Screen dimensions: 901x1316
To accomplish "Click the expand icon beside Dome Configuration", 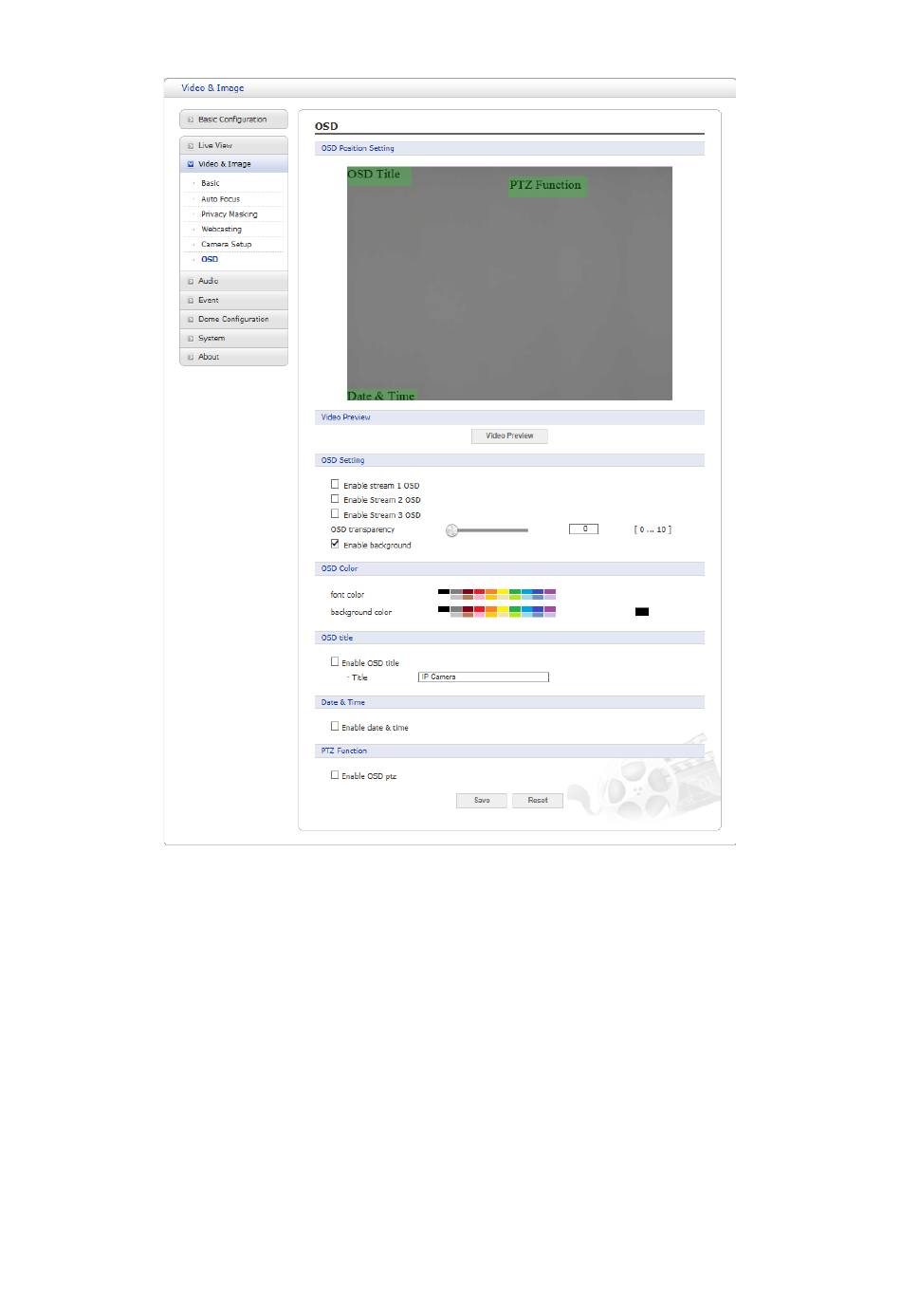I will (x=191, y=320).
